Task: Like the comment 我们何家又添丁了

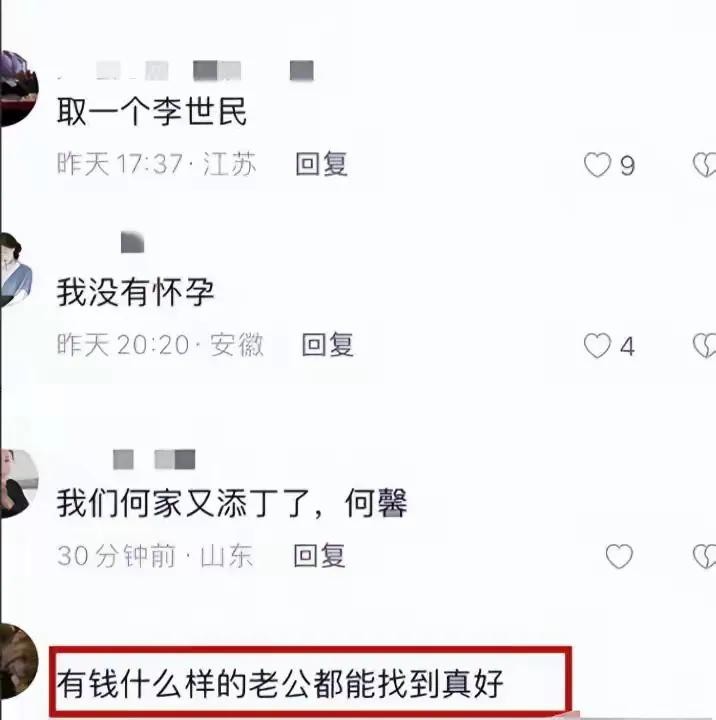Action: tap(619, 556)
